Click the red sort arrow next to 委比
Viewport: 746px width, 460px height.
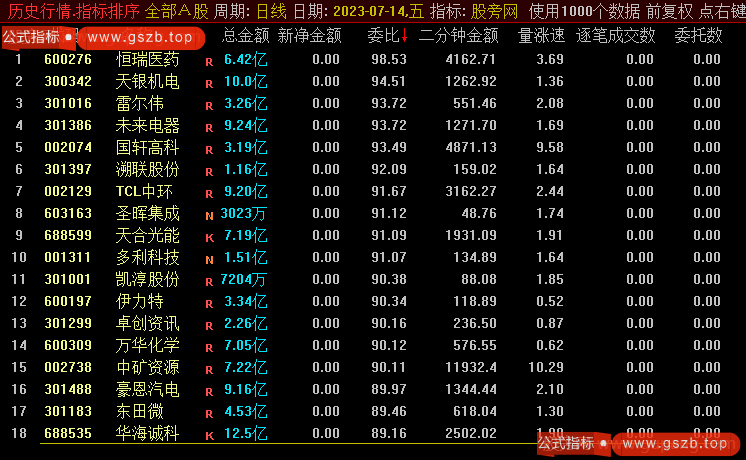(404, 35)
